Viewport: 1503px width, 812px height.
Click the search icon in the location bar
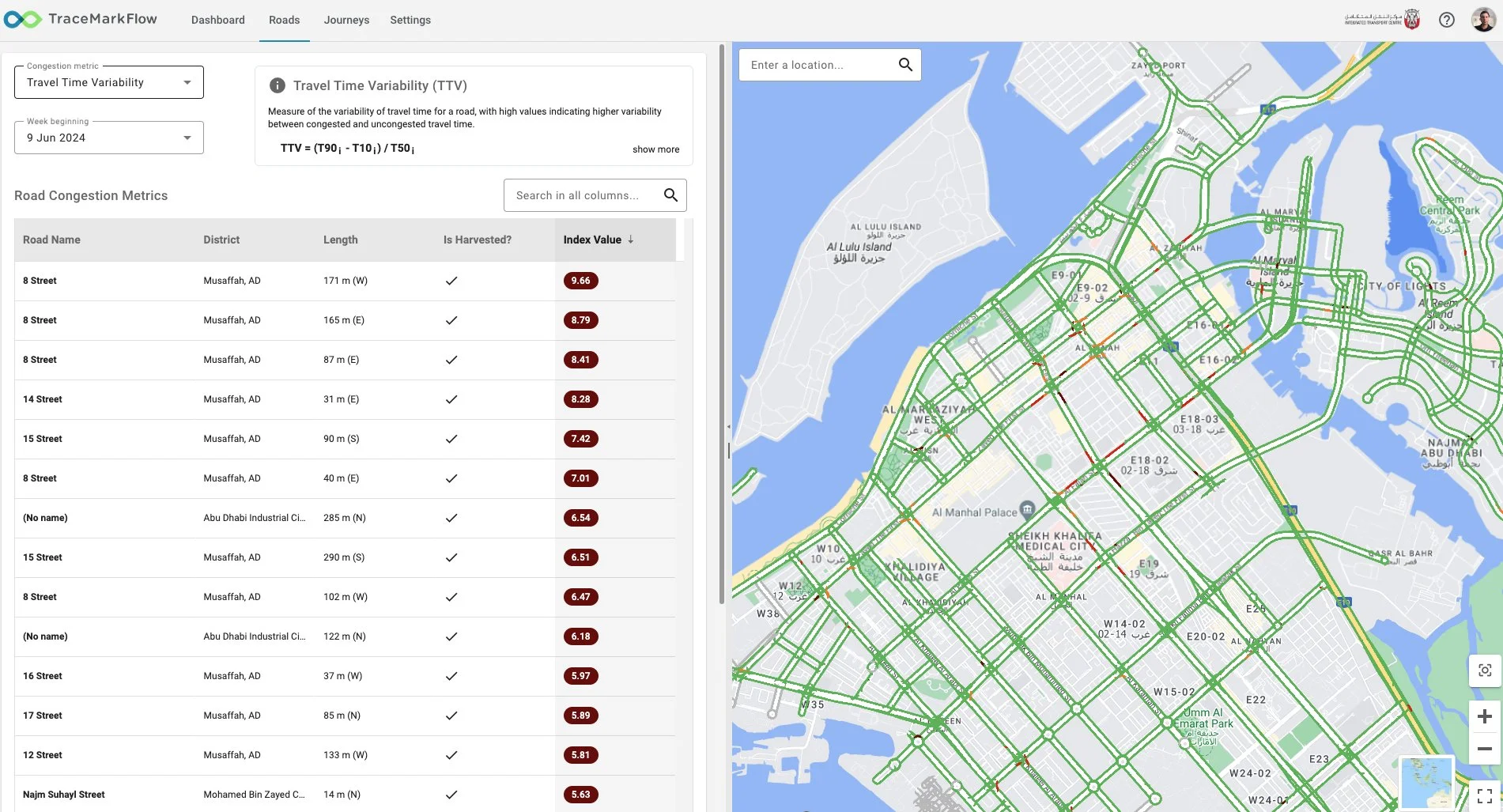coord(905,64)
